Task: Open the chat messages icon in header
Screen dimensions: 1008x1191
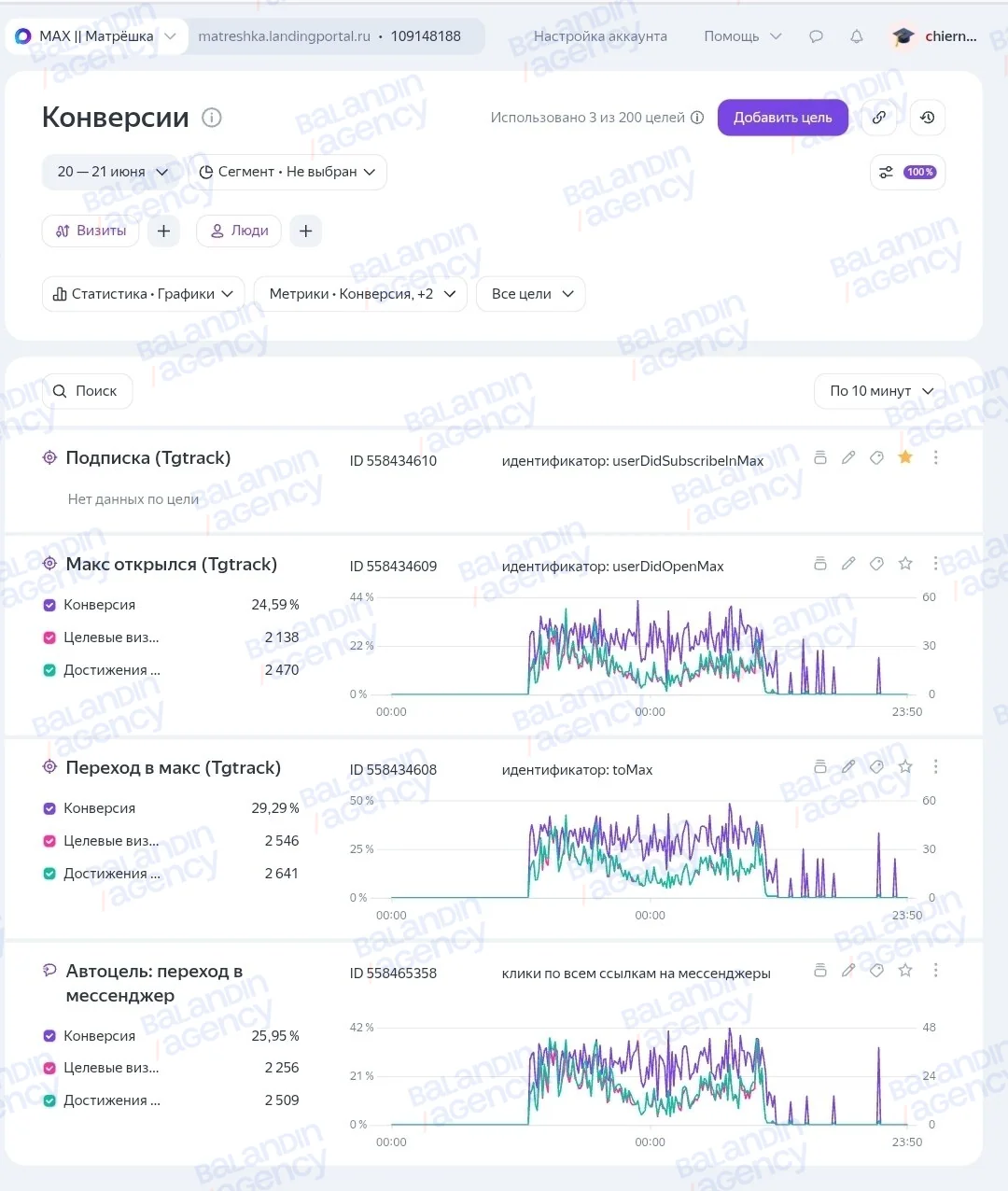Action: coord(816,36)
